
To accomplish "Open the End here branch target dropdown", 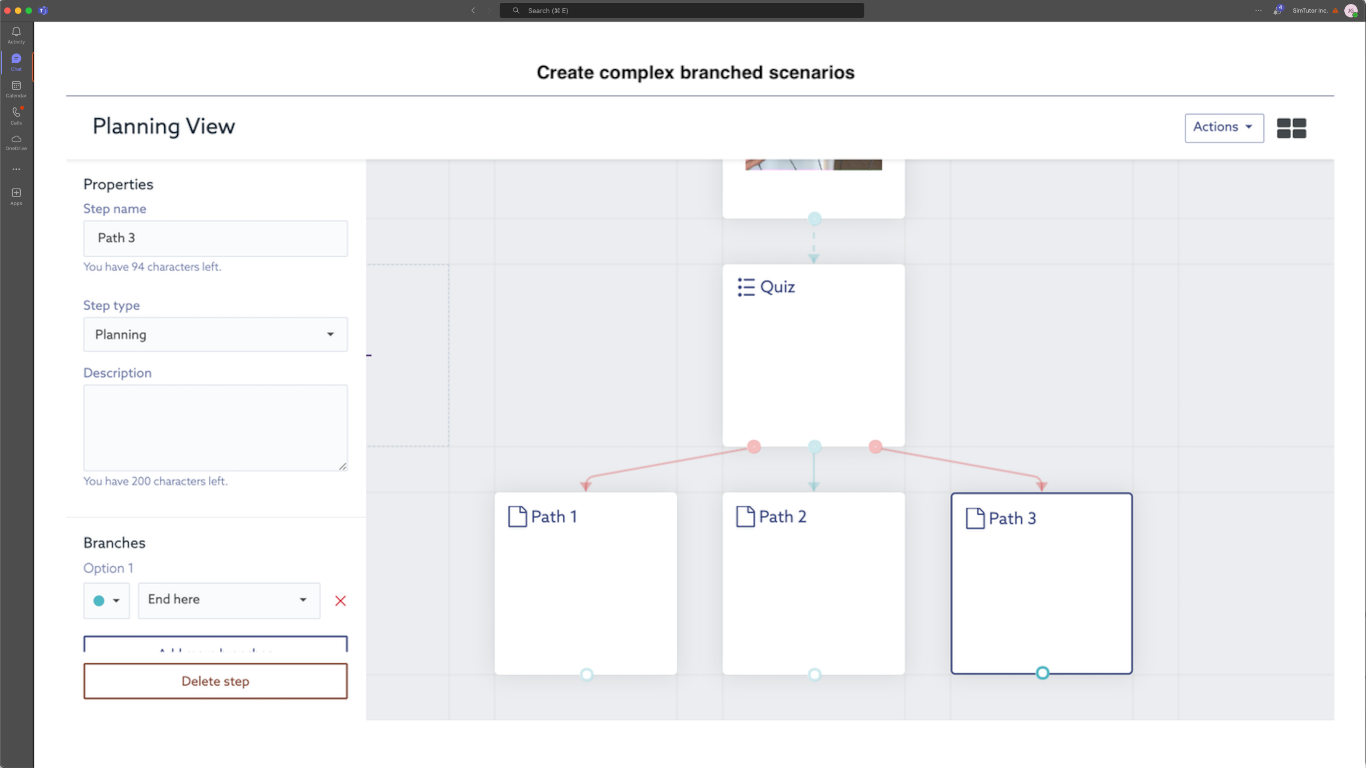I will click(229, 600).
